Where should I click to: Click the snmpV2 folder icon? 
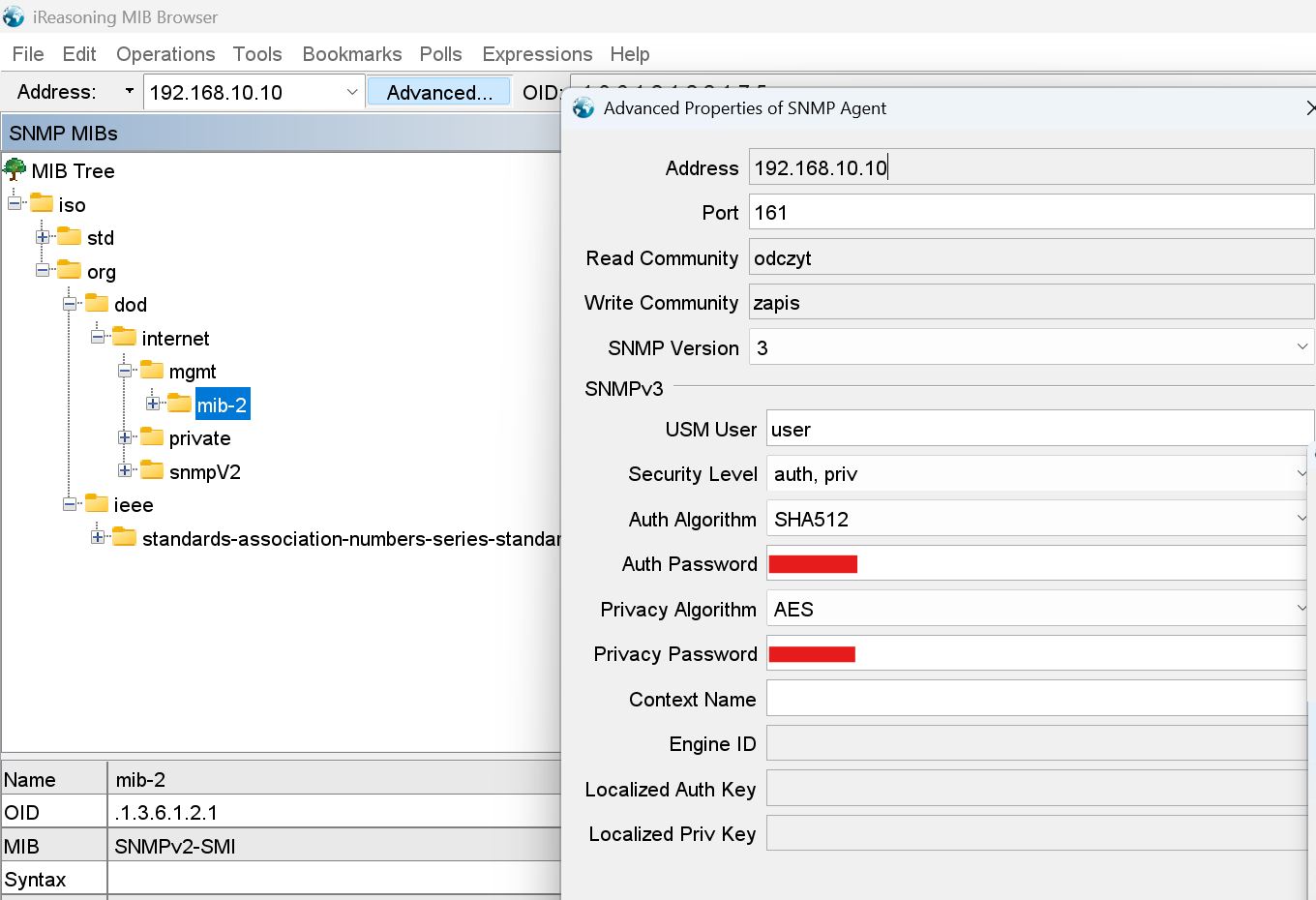pos(152,470)
